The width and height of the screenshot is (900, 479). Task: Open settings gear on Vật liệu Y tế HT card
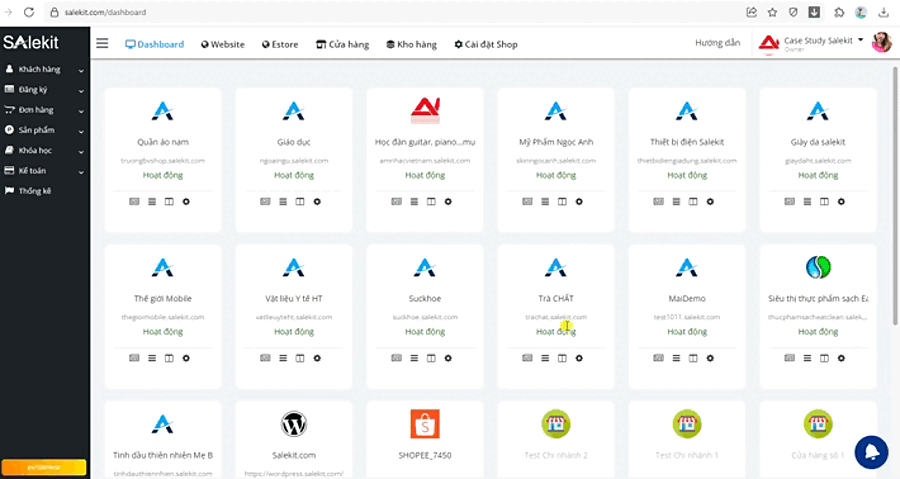point(317,358)
